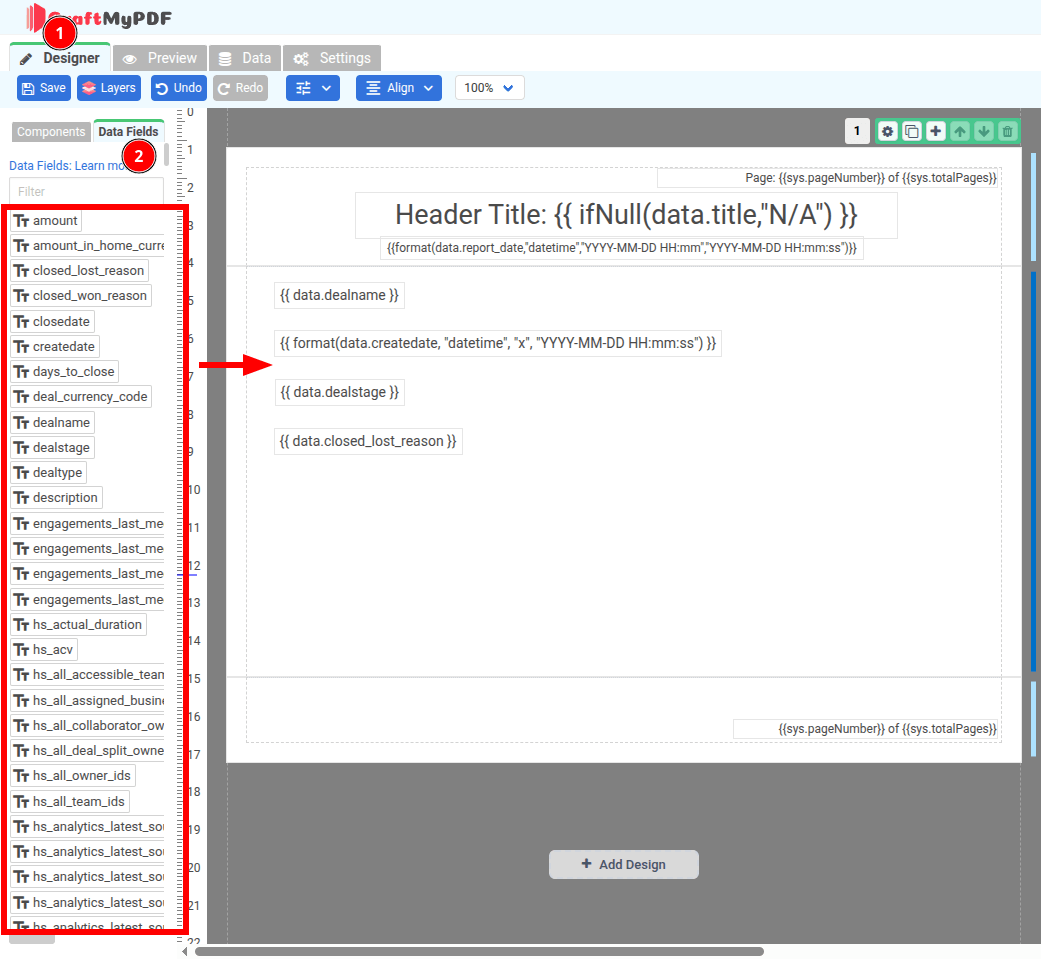Select hs_all_assigned_busin data field
Screen dimensions: 1041x965
(88, 700)
